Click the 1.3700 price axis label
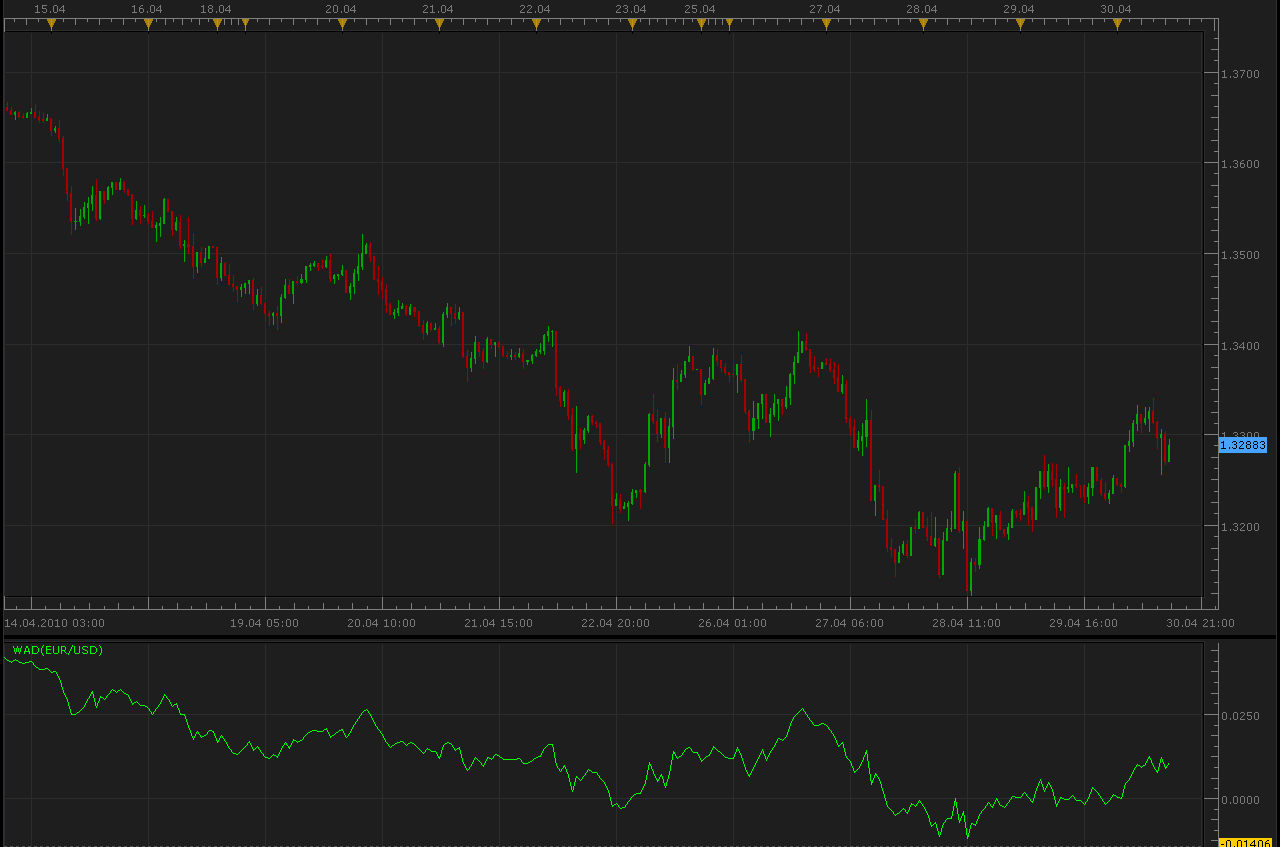The width and height of the screenshot is (1280, 847). [1241, 74]
